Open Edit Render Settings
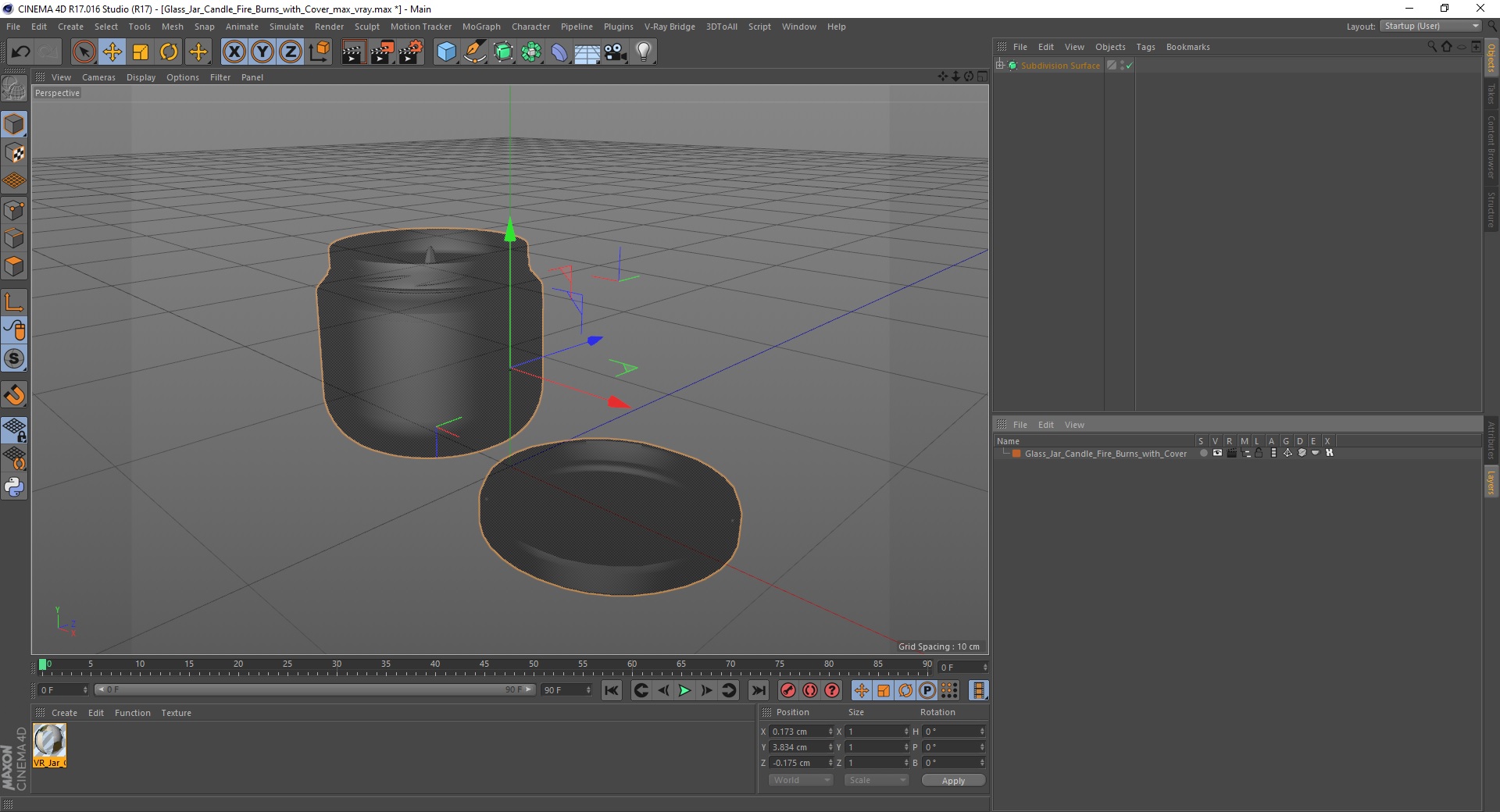Screen dimensions: 1500x812 [411, 52]
